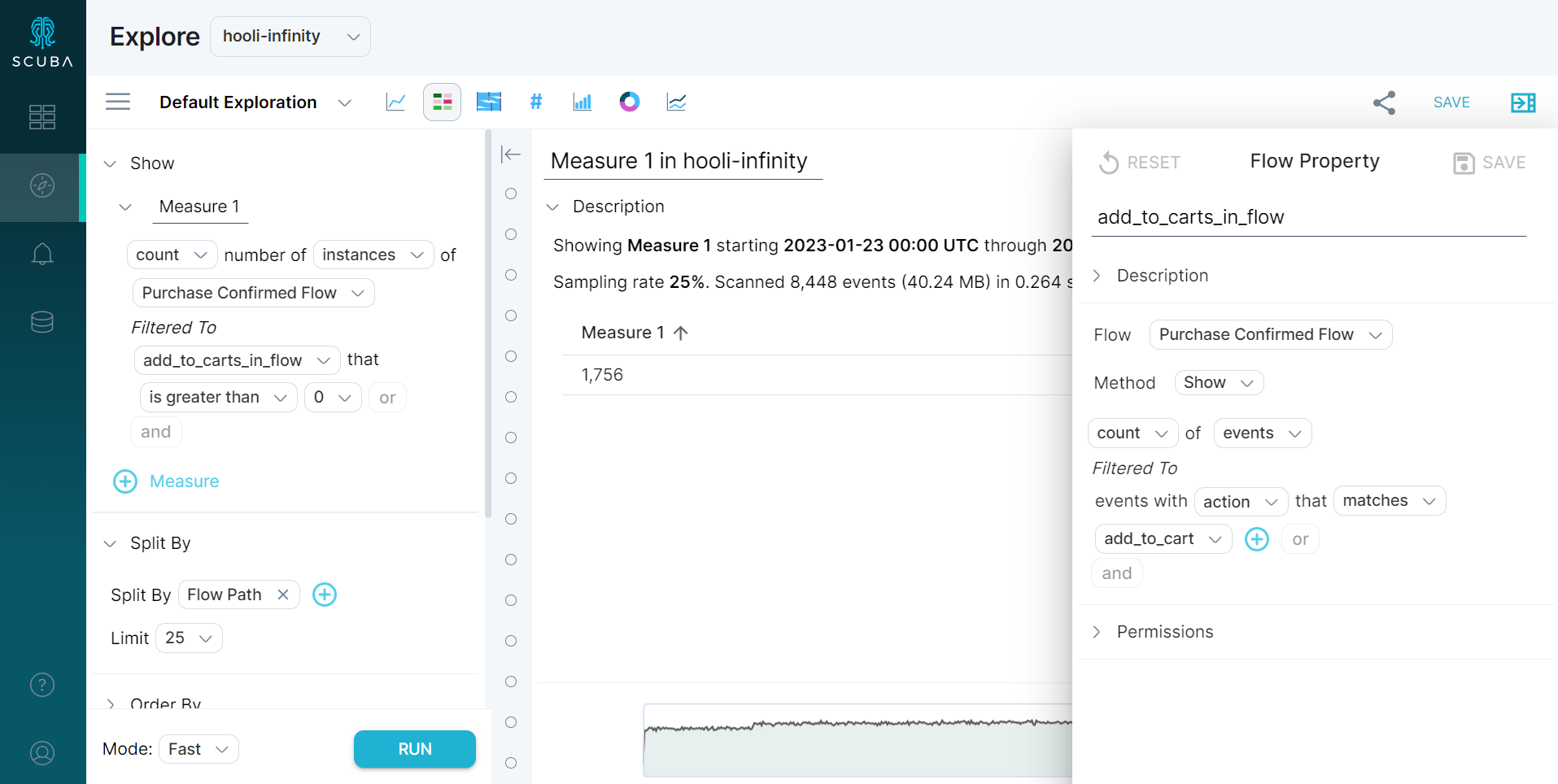Add another Split By with plus icon
The height and width of the screenshot is (784, 1558).
coord(325,595)
